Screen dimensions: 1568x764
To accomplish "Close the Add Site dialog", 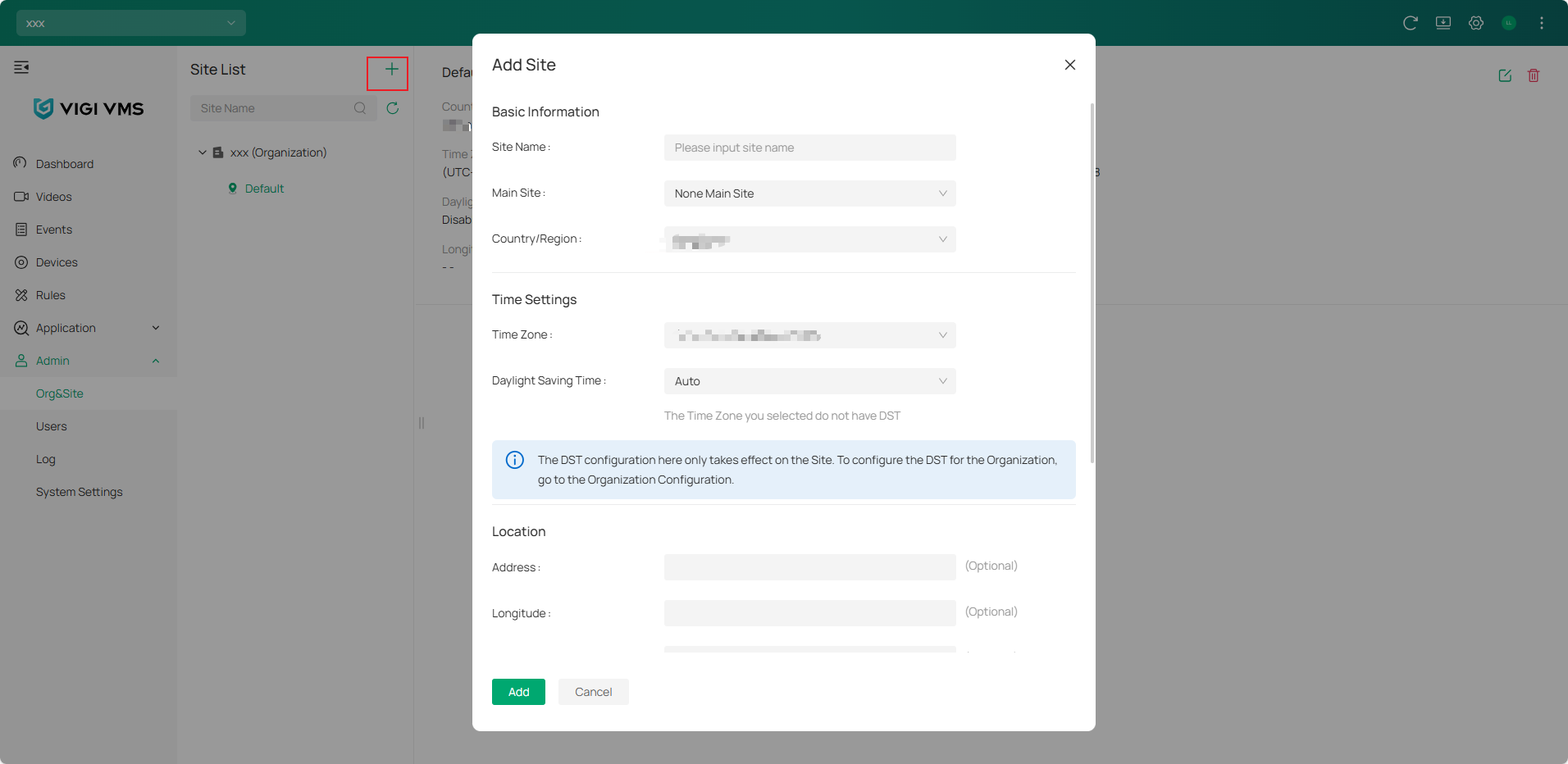I will 1070,65.
